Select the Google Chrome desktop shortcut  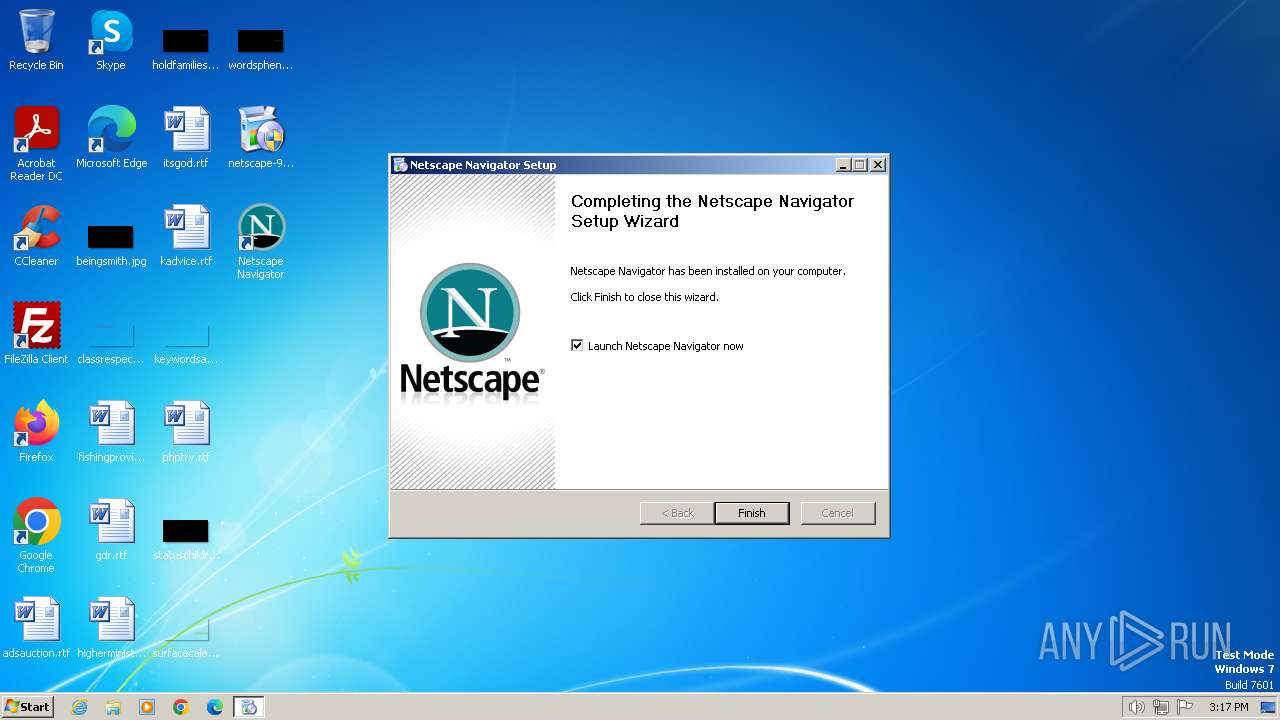pos(36,536)
